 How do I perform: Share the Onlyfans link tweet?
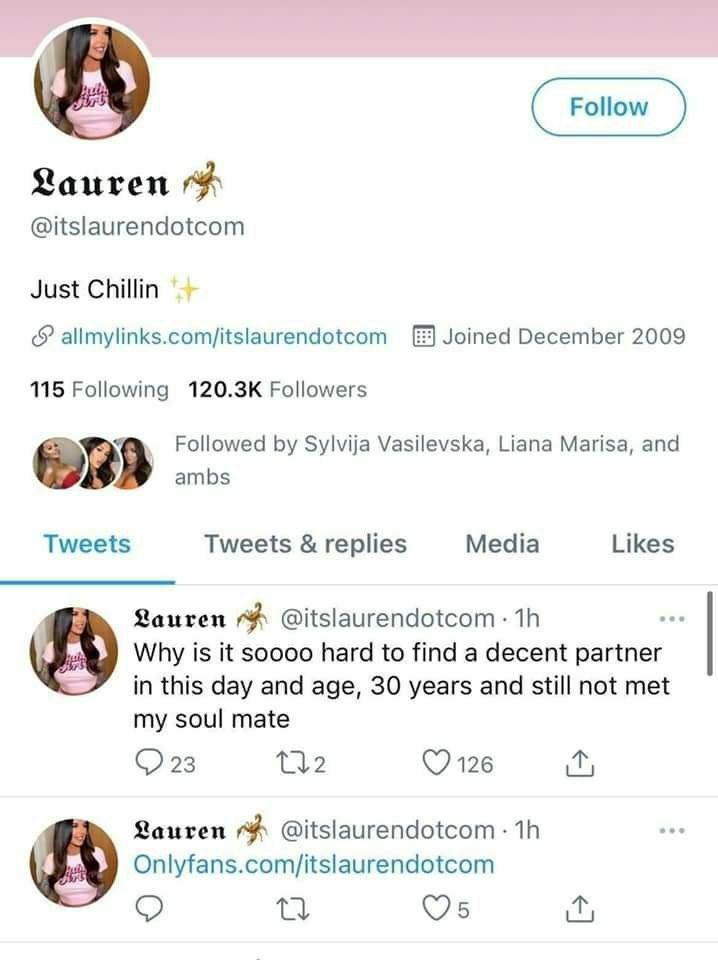[579, 909]
